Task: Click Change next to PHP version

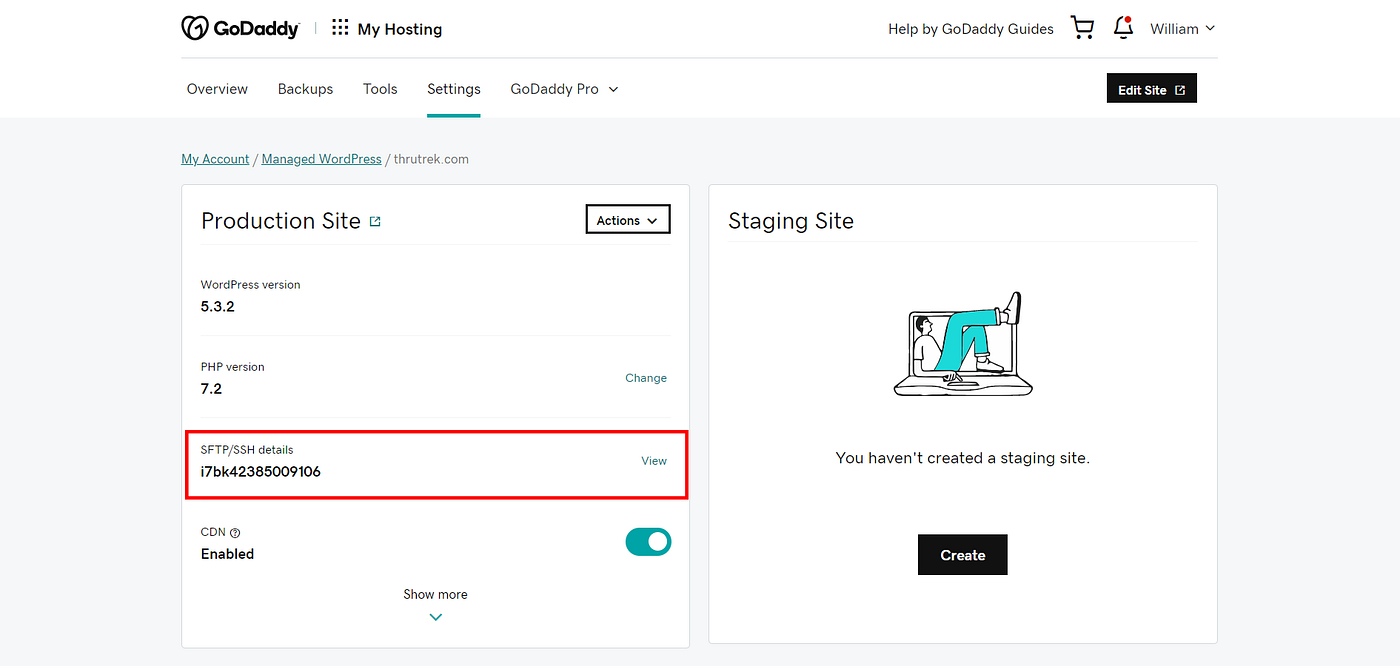Action: 646,378
